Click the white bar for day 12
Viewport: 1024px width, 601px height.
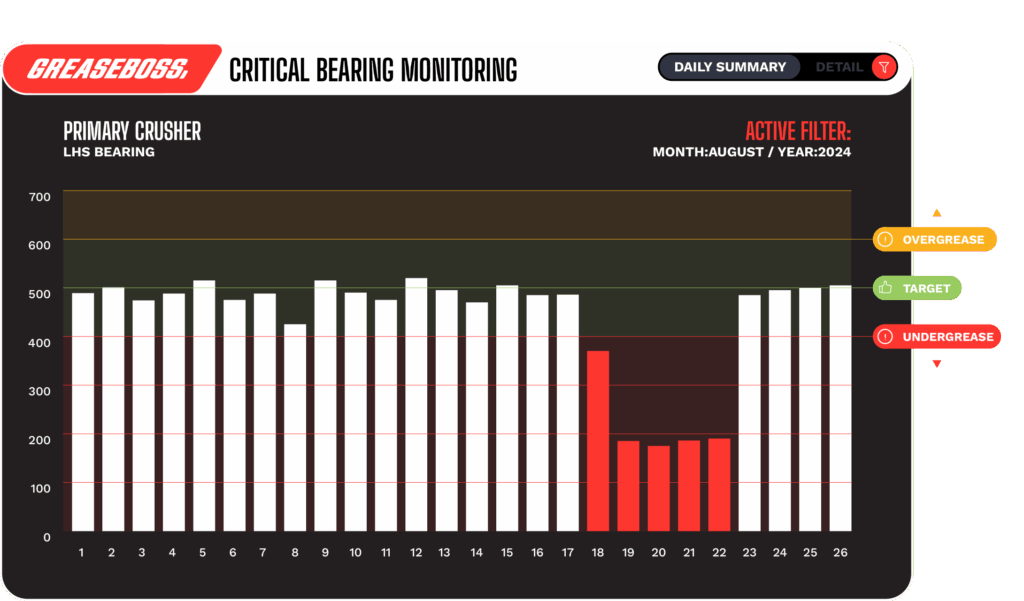[x=416, y=404]
